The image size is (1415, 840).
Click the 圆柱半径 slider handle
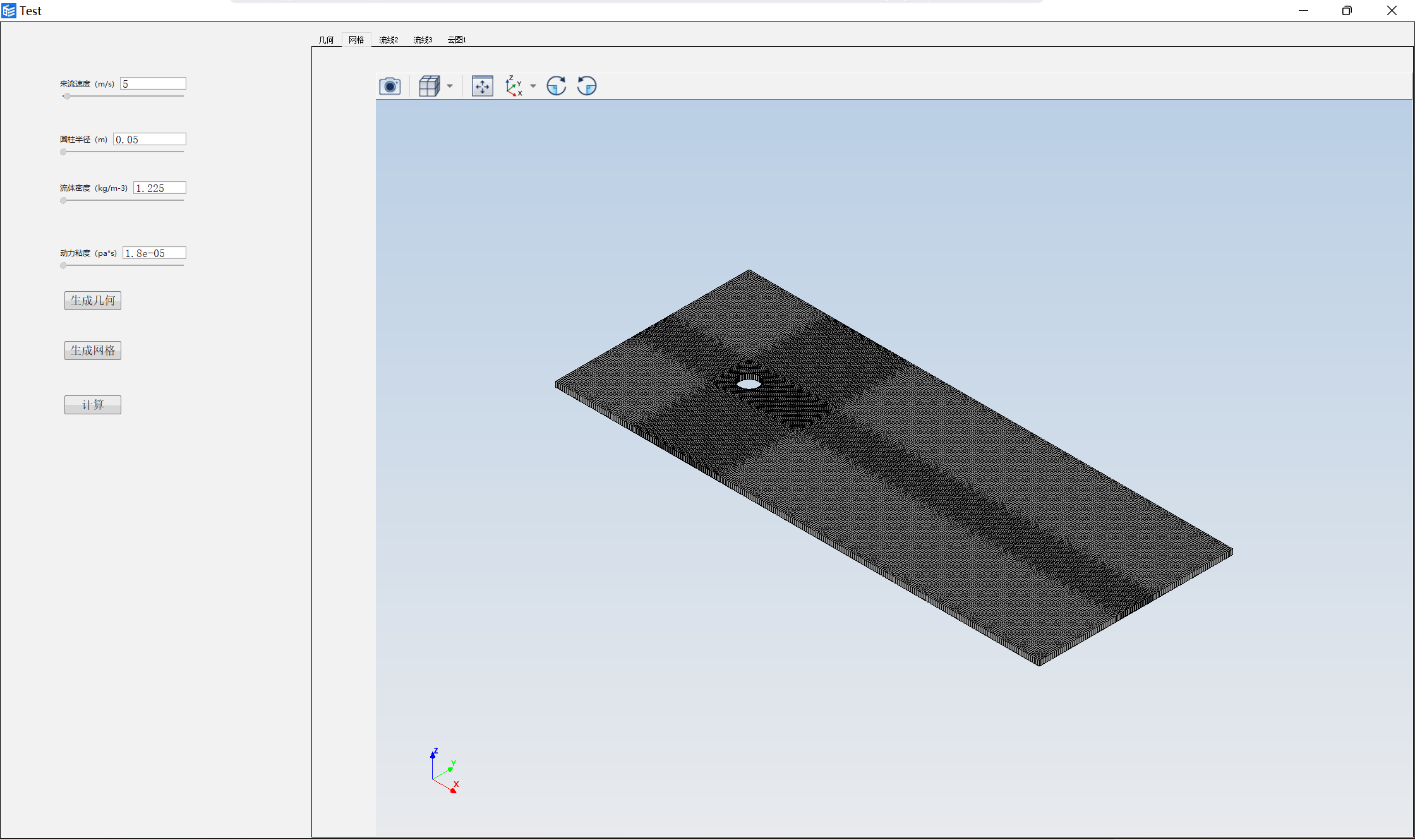63,152
